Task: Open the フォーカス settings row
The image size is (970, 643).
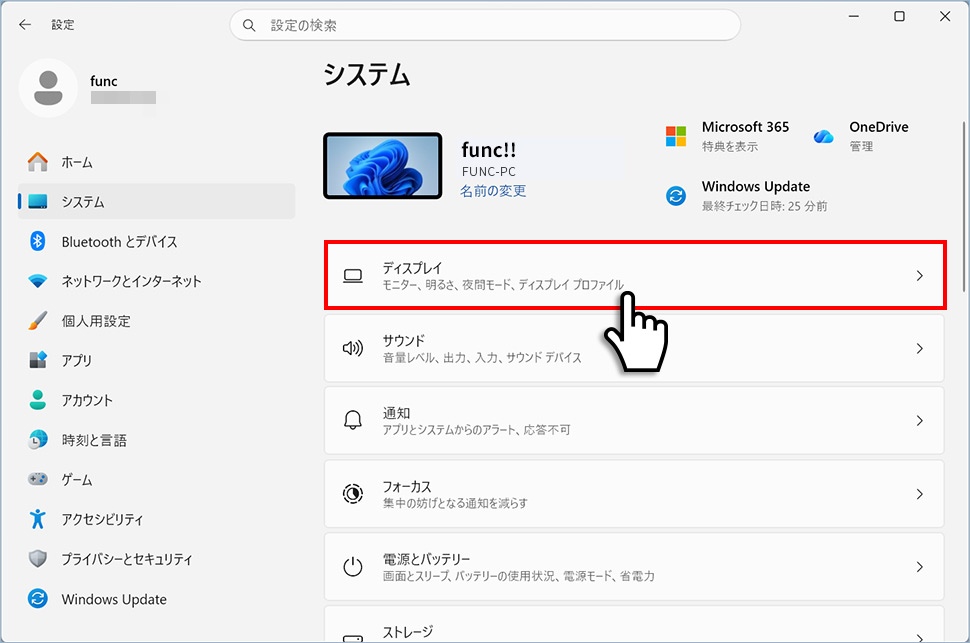Action: point(634,493)
